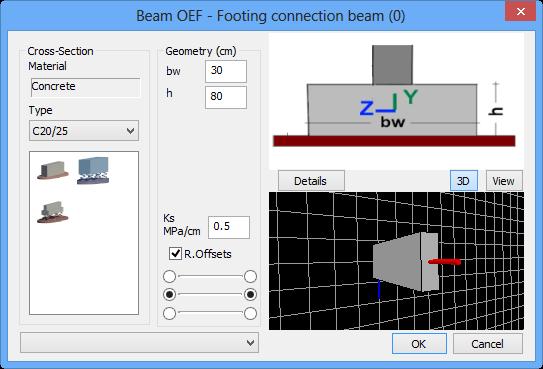
Task: Select the top-left offset radio button
Action: coord(169,276)
